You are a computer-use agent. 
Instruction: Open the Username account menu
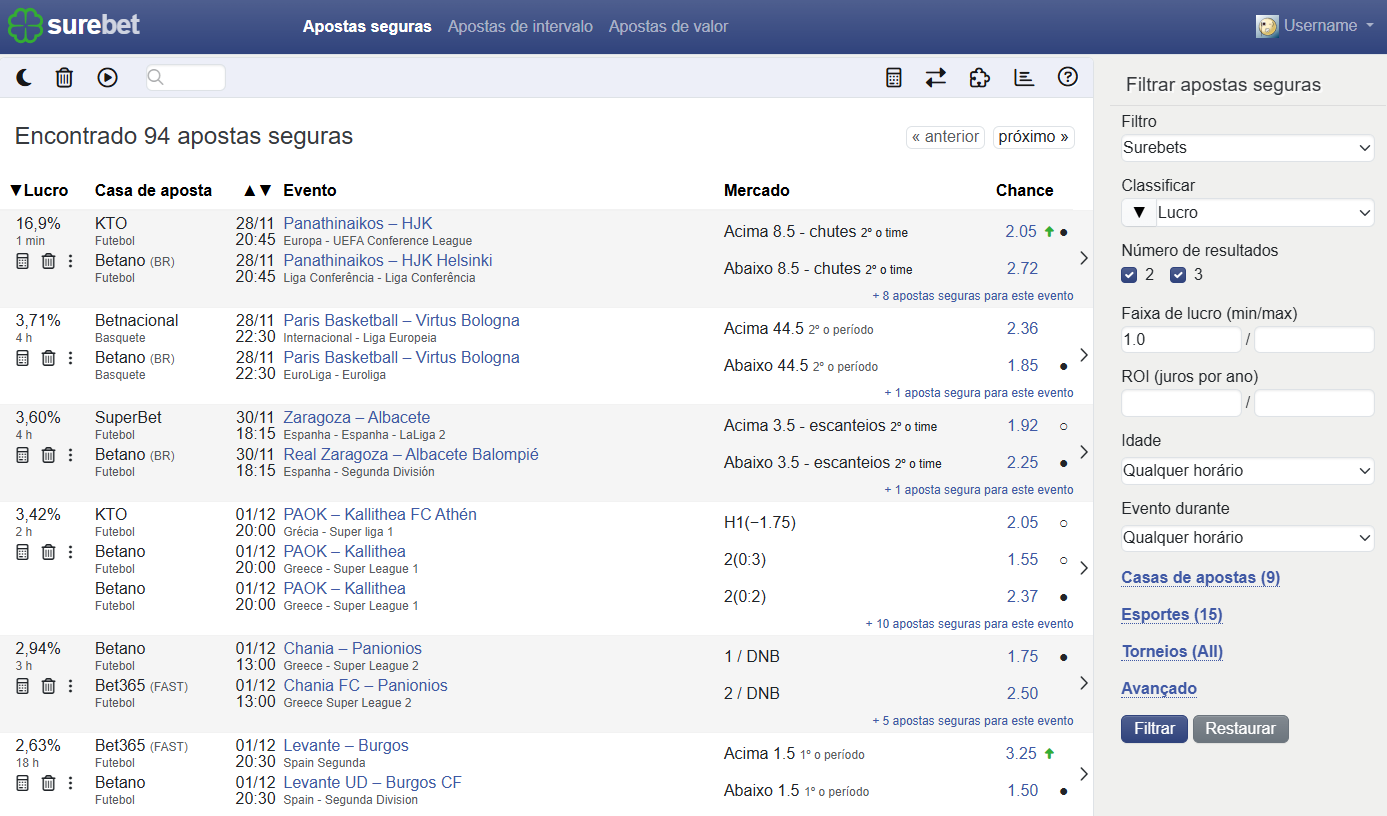[1315, 26]
